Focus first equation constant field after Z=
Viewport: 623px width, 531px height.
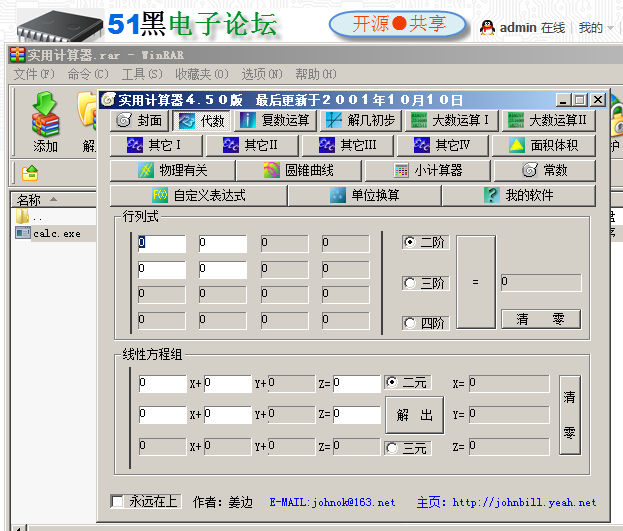[x=357, y=384]
